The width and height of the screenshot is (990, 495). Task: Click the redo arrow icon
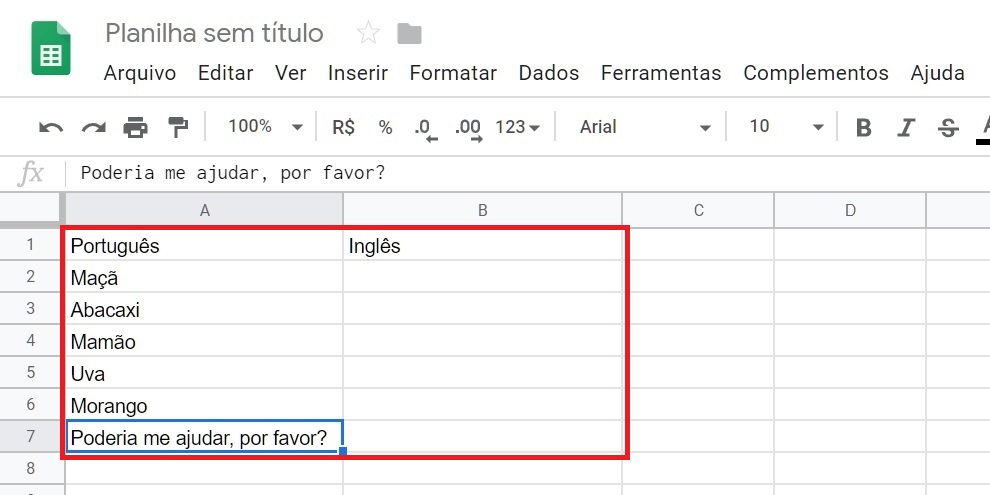93,127
